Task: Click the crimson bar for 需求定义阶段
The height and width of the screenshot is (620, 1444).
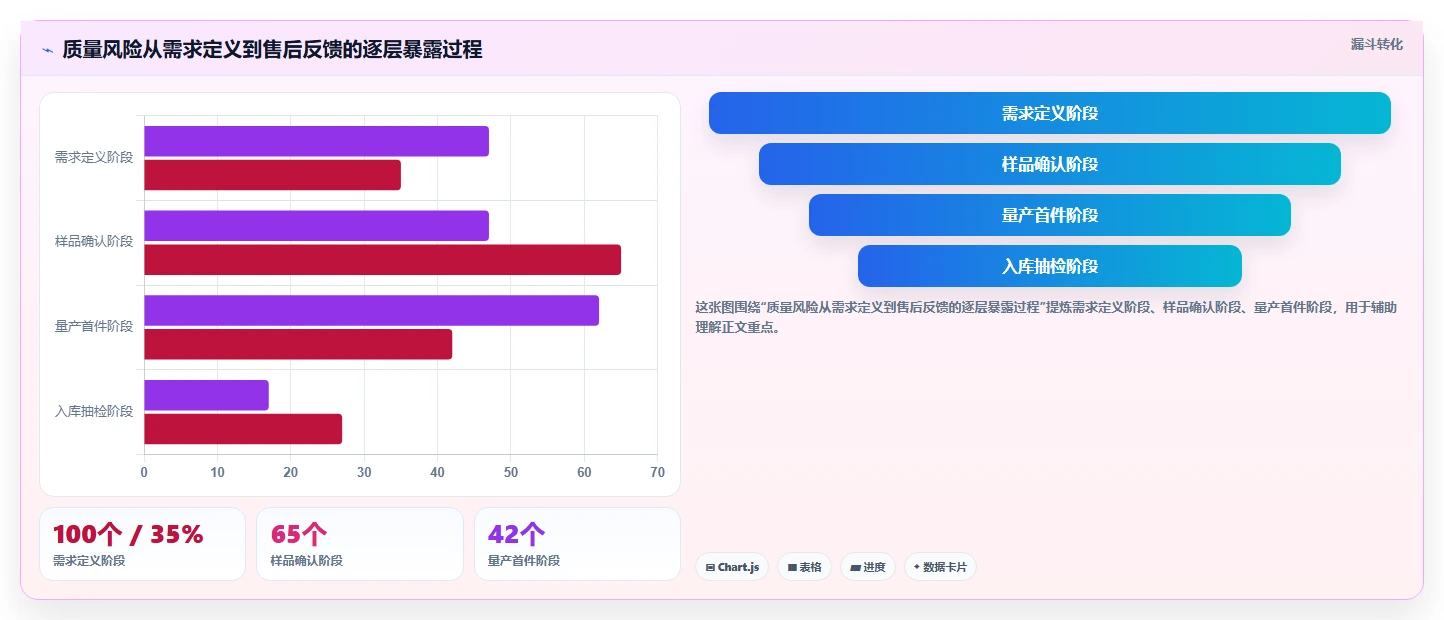Action: (272, 175)
